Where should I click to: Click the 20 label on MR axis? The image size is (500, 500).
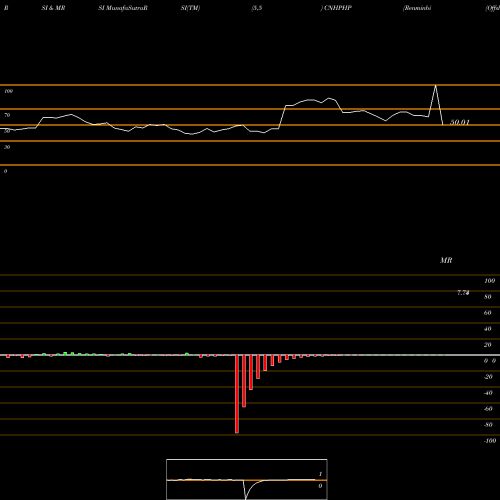pyautogui.click(x=488, y=345)
